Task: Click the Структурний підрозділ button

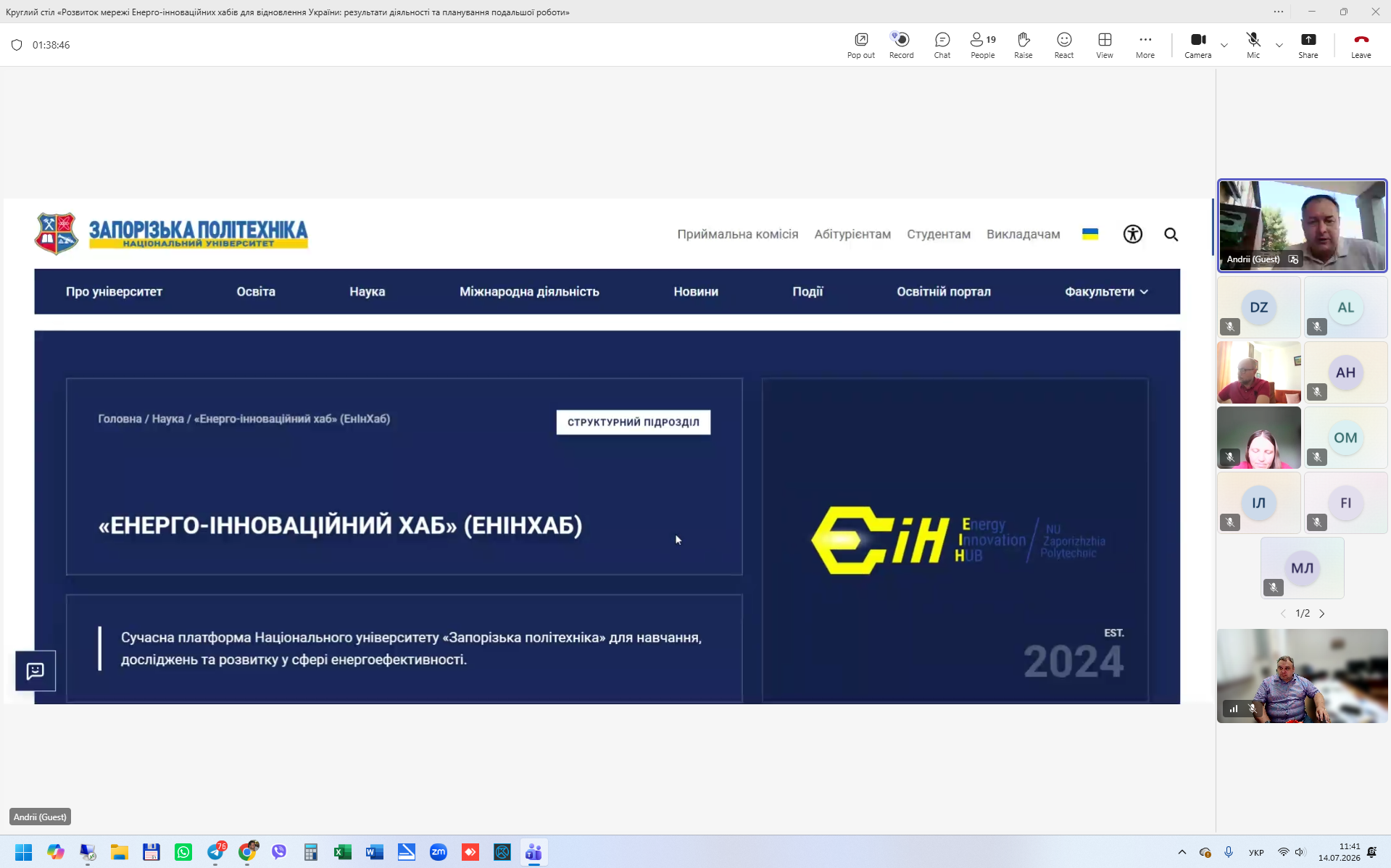Action: pyautogui.click(x=633, y=422)
